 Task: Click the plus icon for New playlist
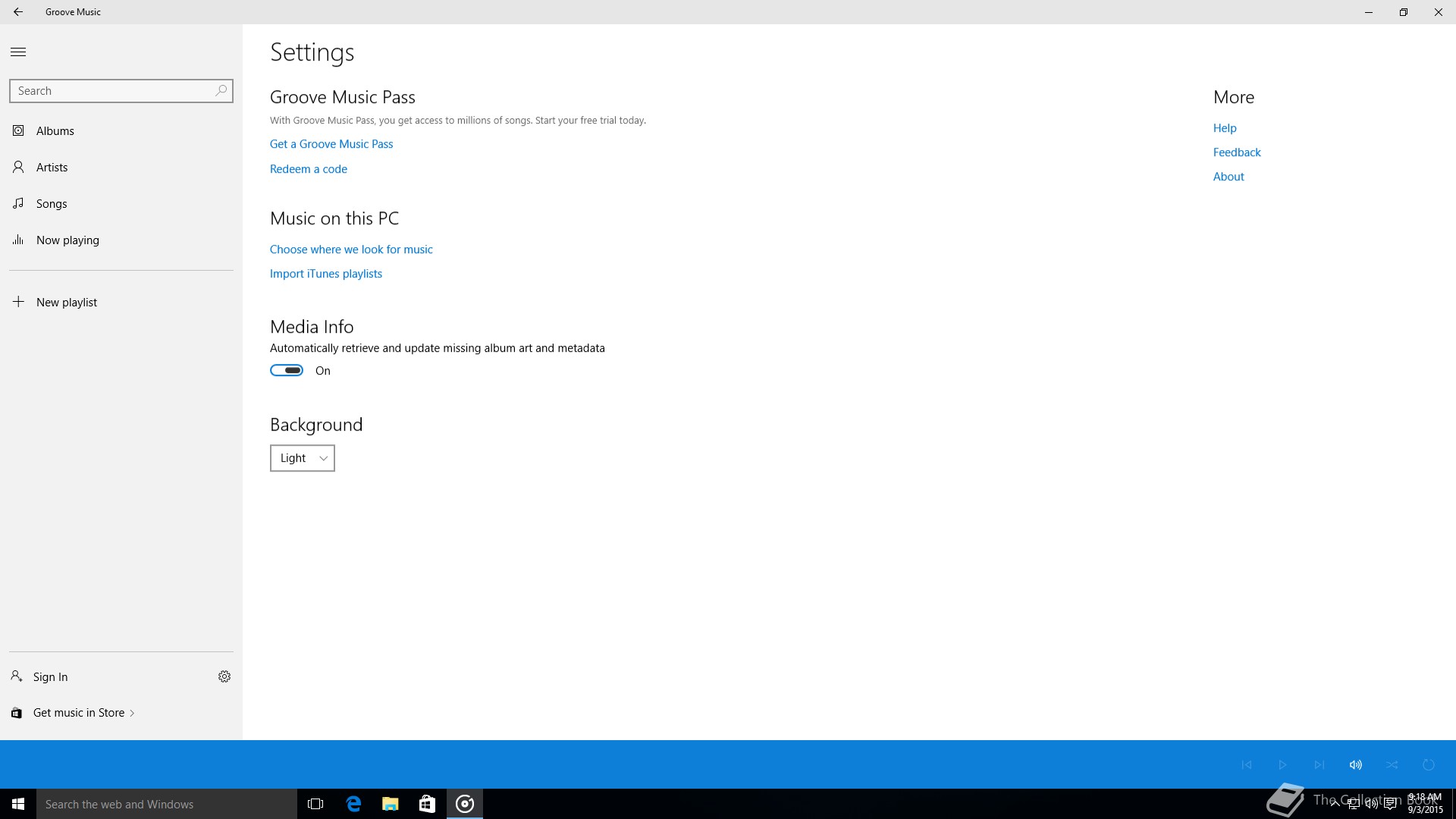click(18, 301)
